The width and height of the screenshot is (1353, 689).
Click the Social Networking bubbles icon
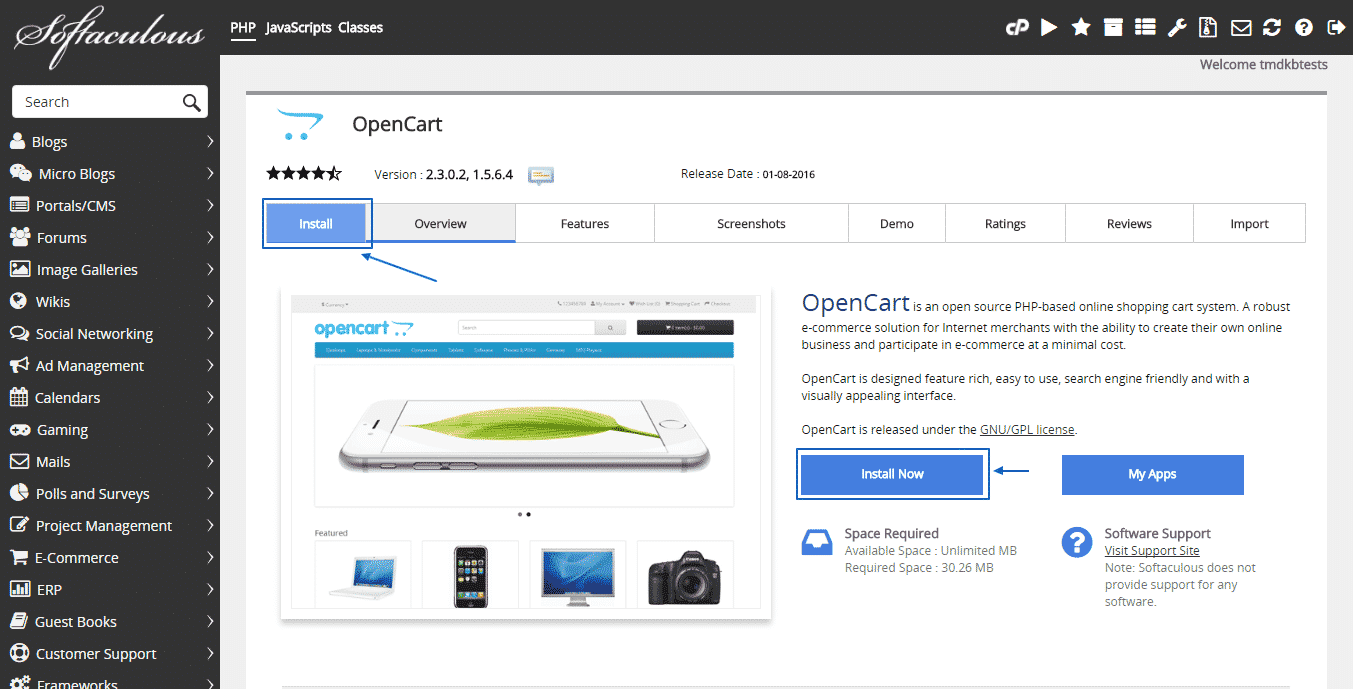pyautogui.click(x=19, y=333)
